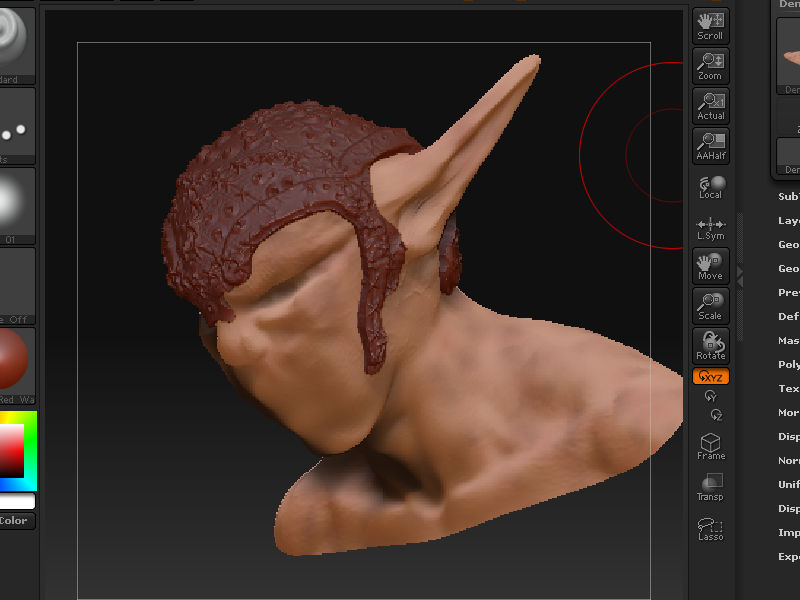
Task: Select the white secondary color swatch
Action: coord(17,502)
